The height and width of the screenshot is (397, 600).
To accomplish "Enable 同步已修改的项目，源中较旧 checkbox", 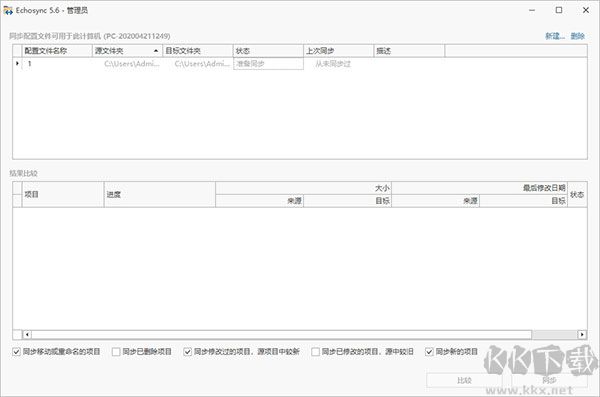I will point(315,351).
